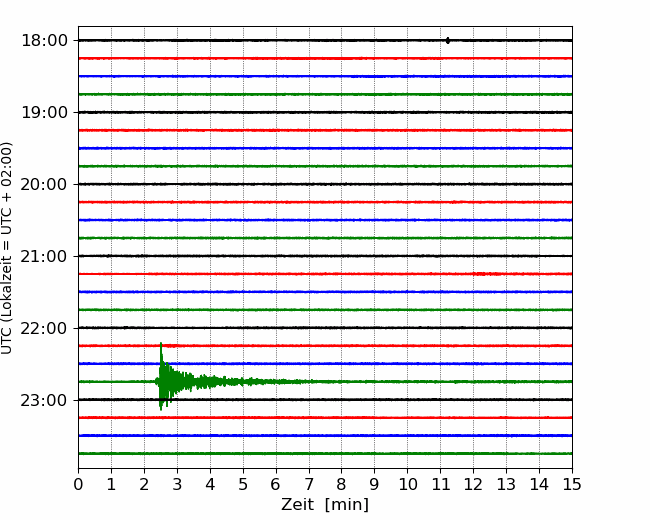Click the UTC Lokalzeit vertical axis title
The width and height of the screenshot is (650, 520).
(x=7, y=248)
